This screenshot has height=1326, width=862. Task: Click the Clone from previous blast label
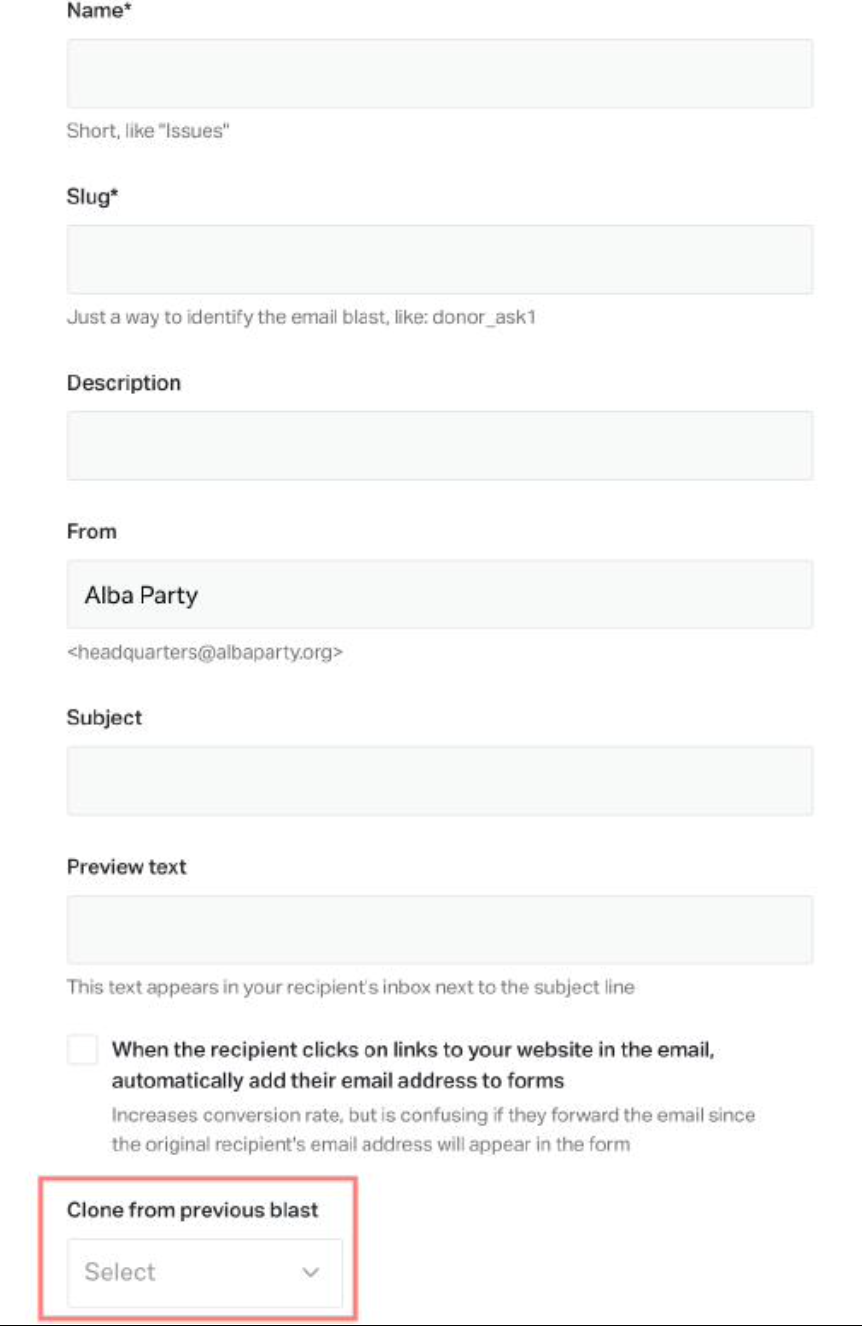pyautogui.click(x=192, y=1210)
